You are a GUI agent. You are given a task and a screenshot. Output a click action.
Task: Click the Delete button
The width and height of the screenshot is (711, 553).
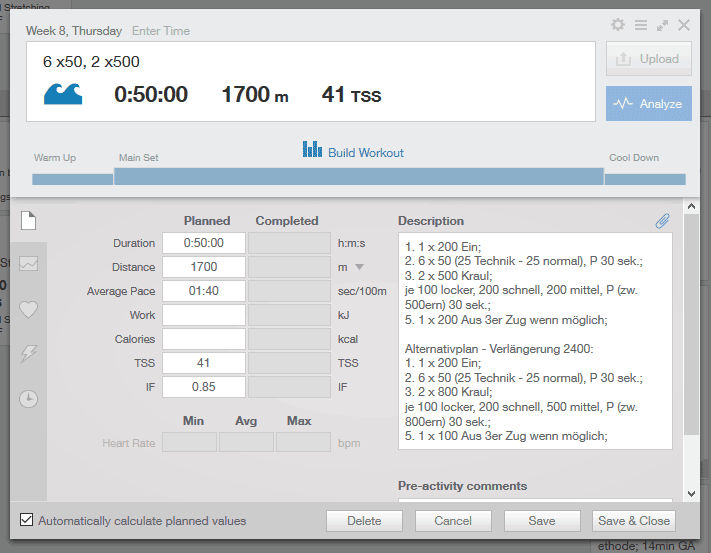tap(364, 521)
